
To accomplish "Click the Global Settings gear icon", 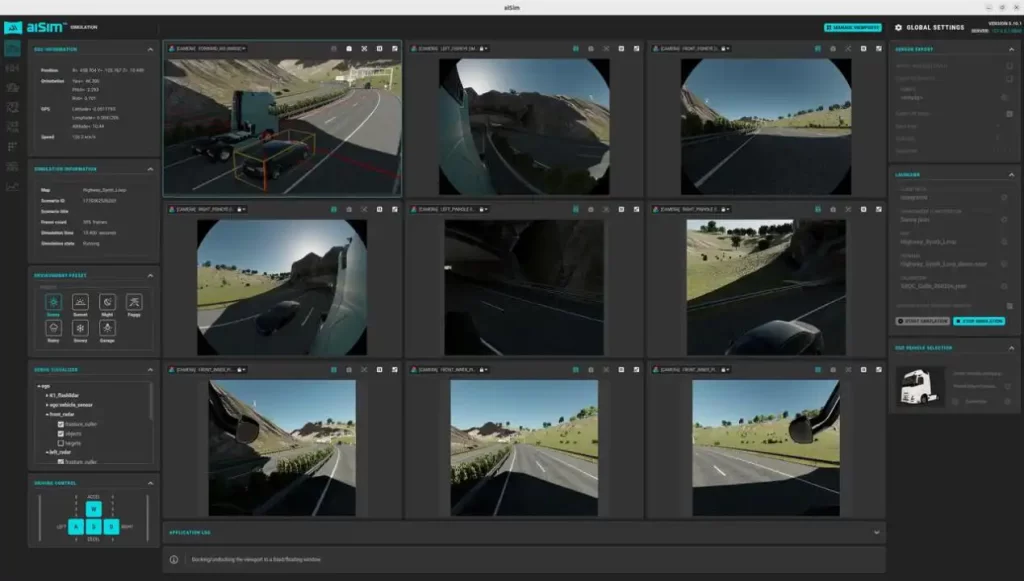I will pos(898,28).
